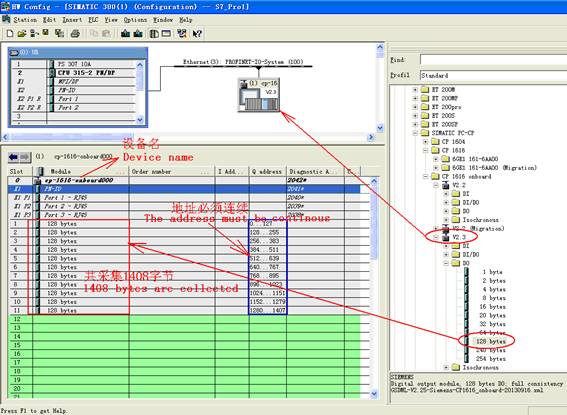Click the rack title bar icon
The width and height of the screenshot is (567, 415).
[14, 52]
